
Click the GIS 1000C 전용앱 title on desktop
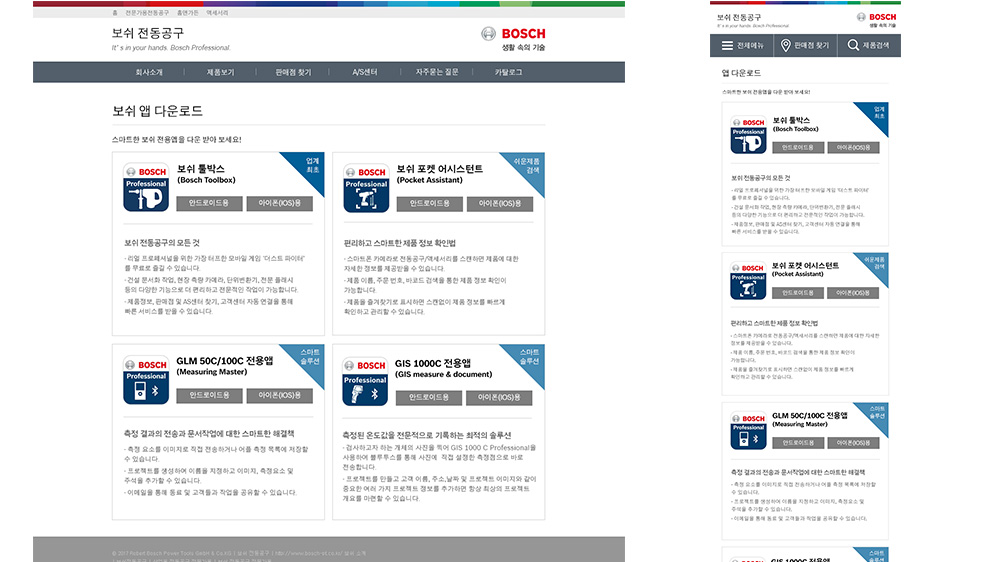pyautogui.click(x=433, y=363)
